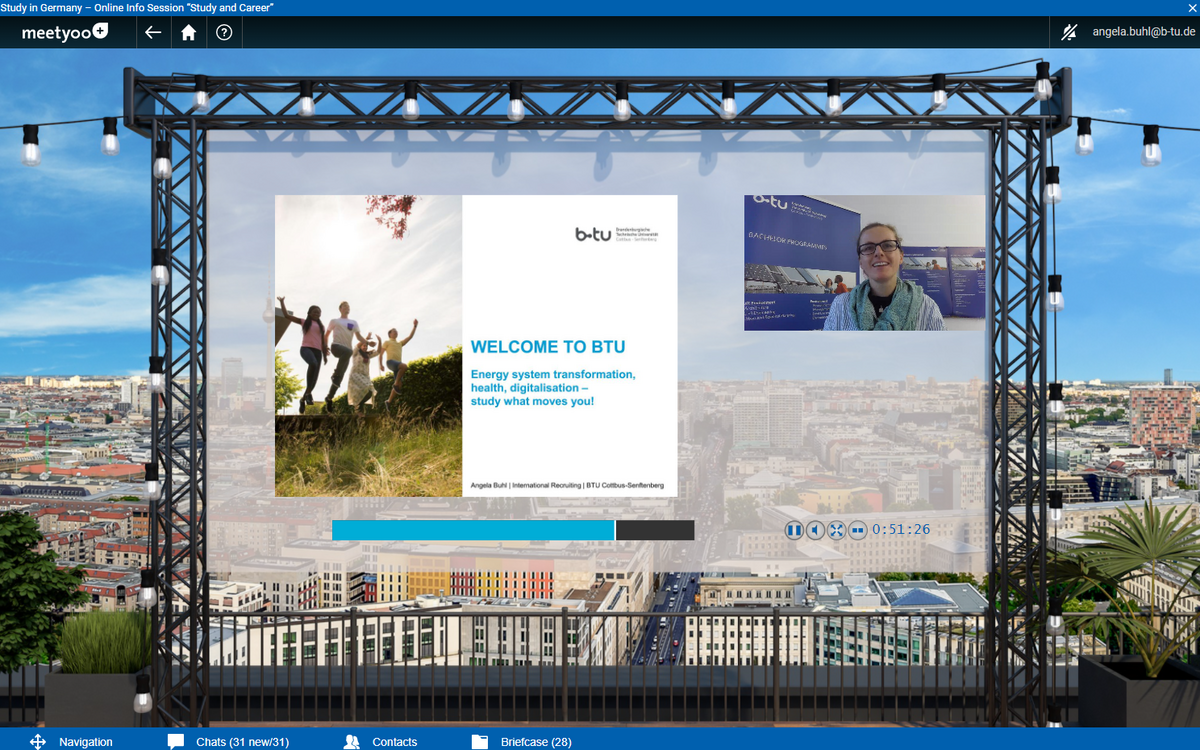Screen dimensions: 1200x750
Task: Go back using the arrow icon
Action: (152, 32)
